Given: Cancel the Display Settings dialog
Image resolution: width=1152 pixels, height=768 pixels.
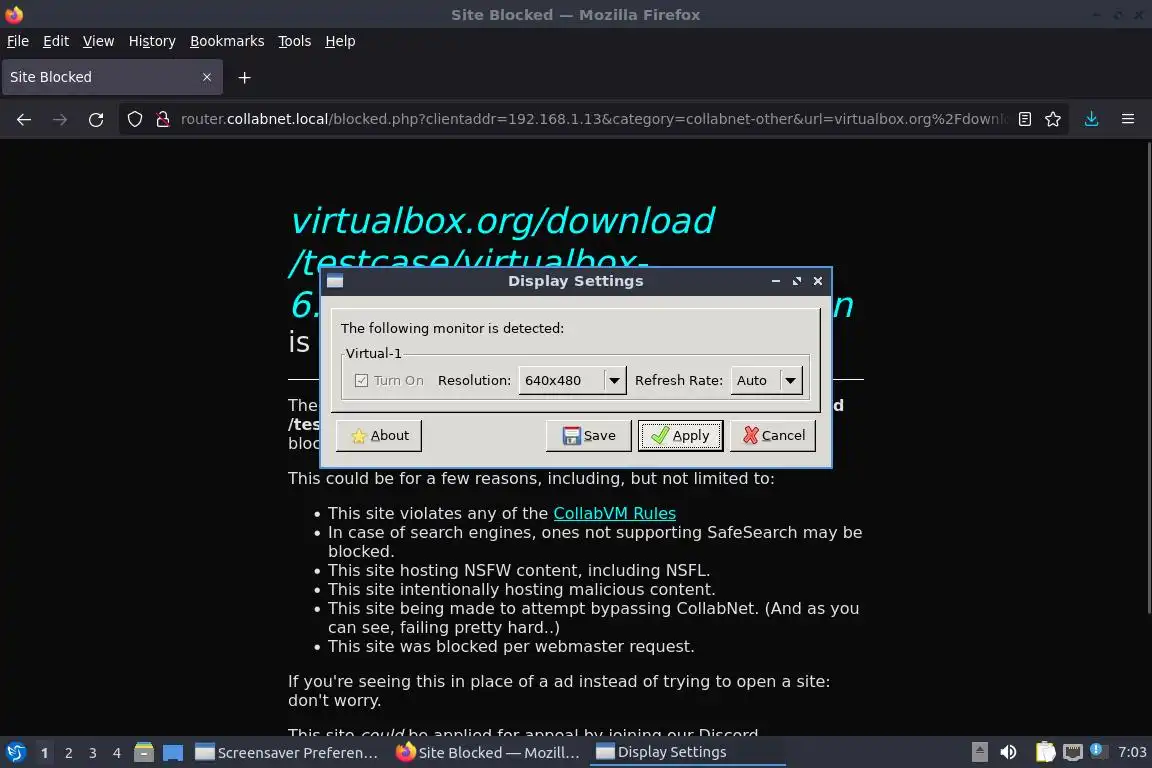Looking at the screenshot, I should pos(773,436).
